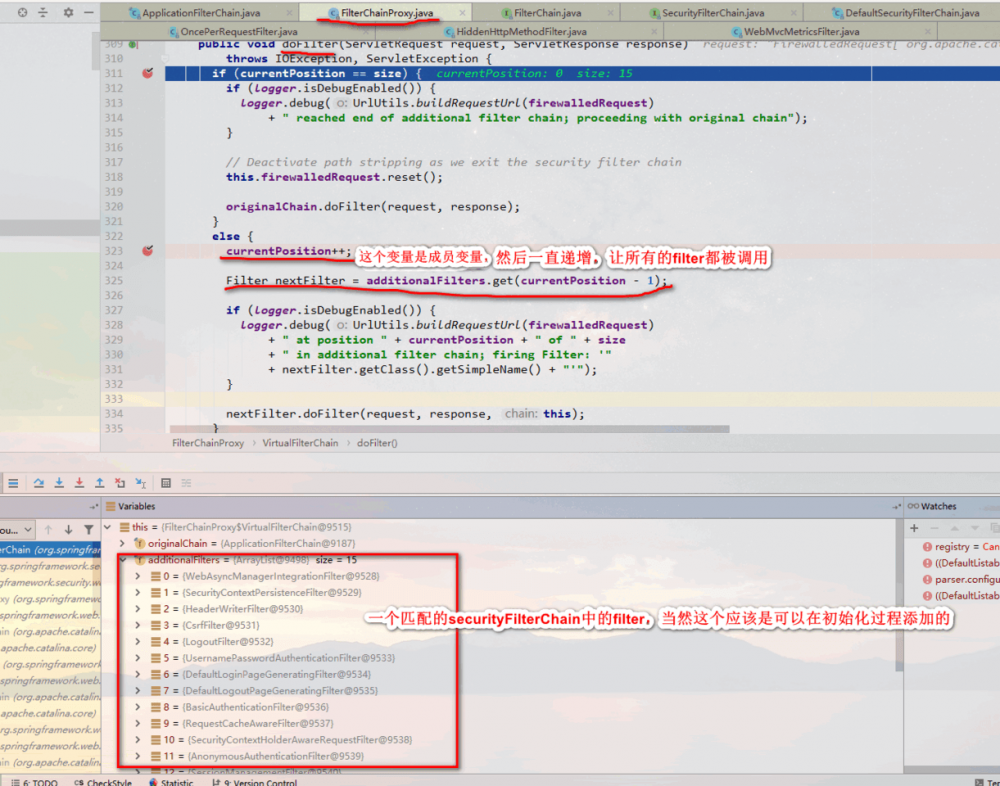This screenshot has width=1000, height=786.
Task: Move the watch up with the arrow icon
Action: [955, 528]
